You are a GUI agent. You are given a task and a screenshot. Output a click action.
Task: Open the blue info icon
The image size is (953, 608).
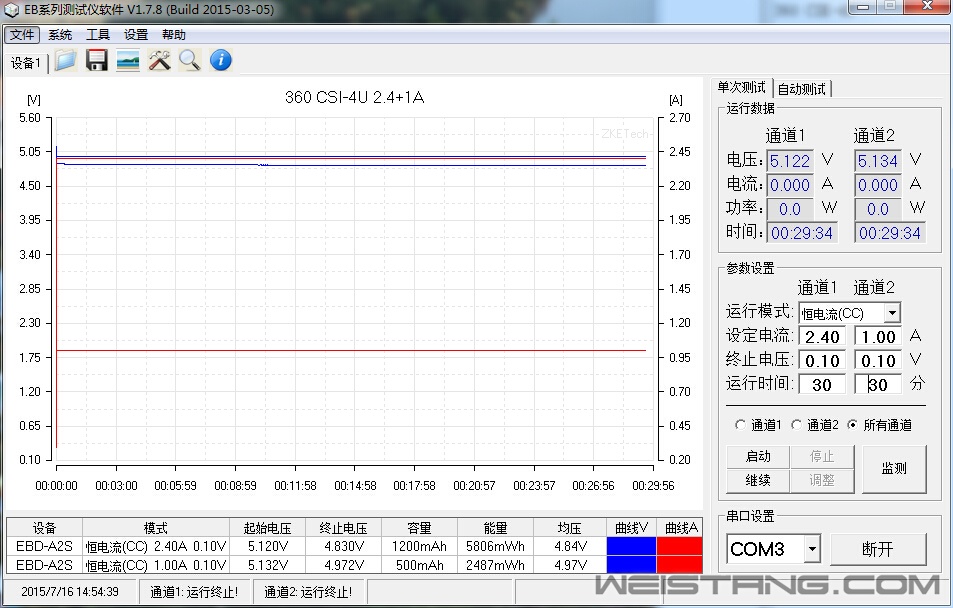[221, 60]
